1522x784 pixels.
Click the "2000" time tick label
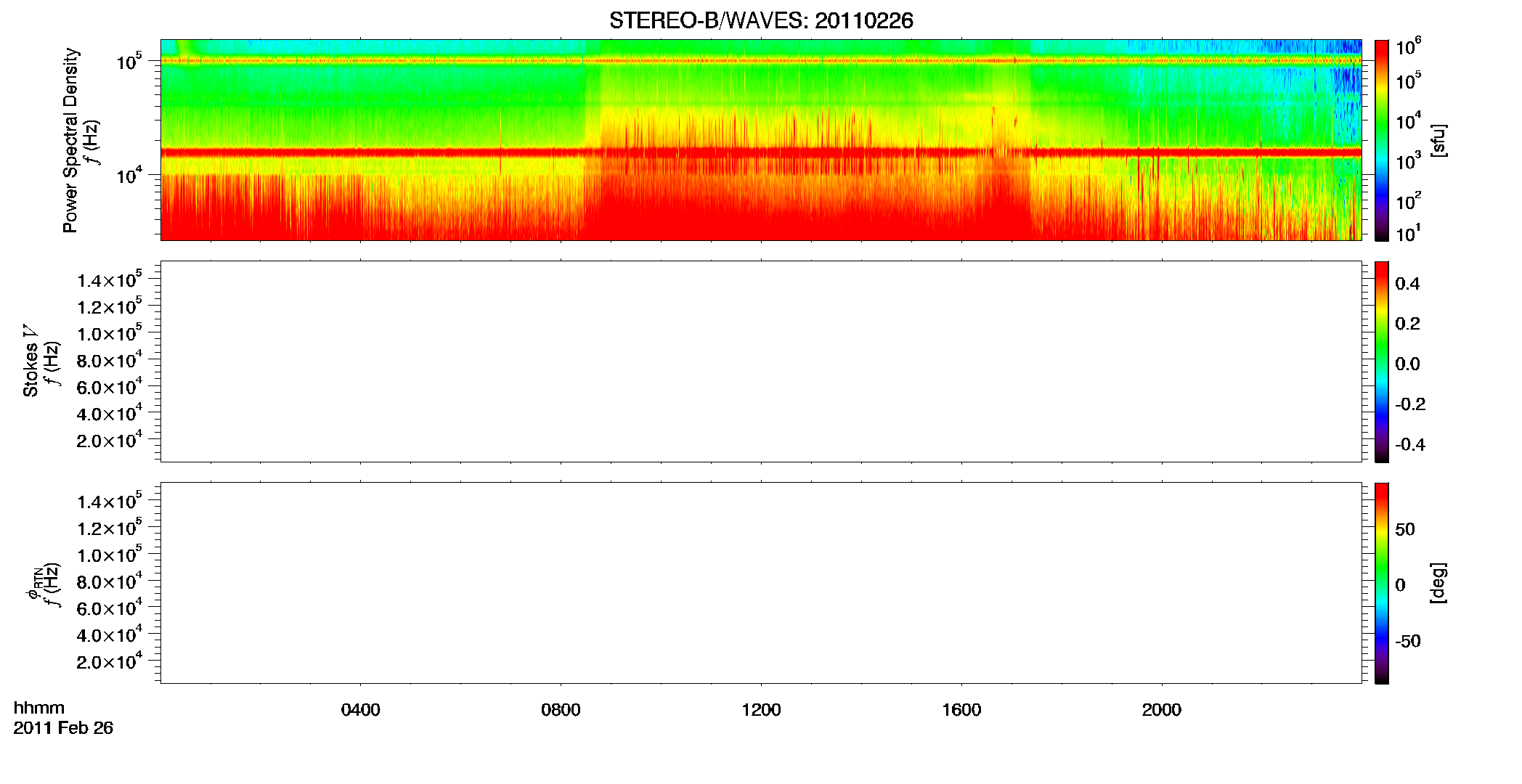pos(1162,710)
